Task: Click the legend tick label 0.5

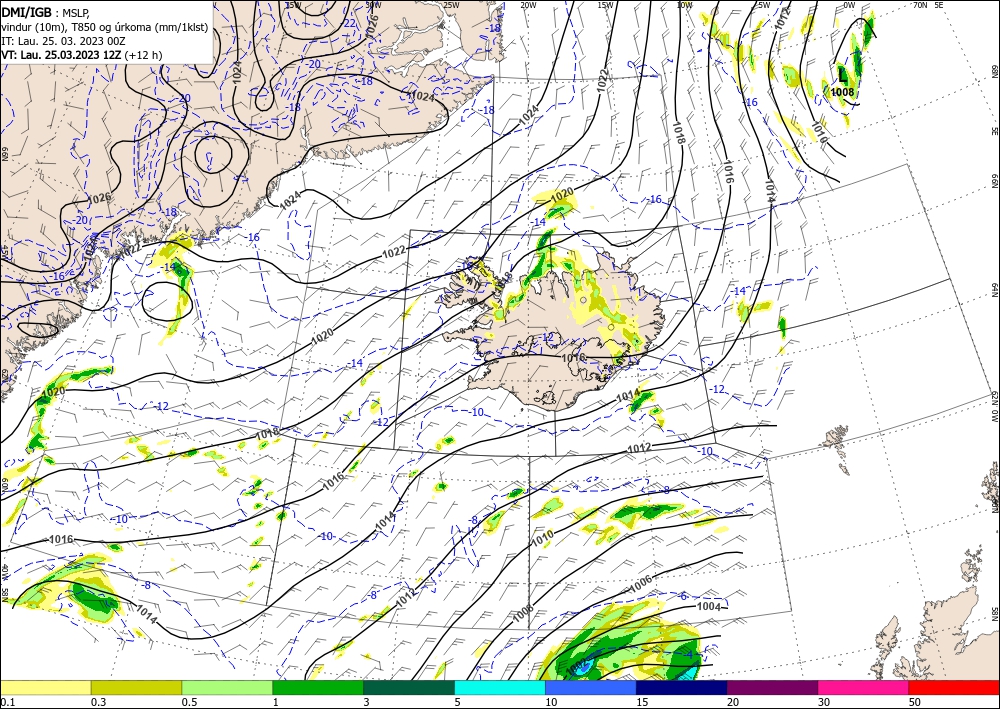Action: pos(189,702)
